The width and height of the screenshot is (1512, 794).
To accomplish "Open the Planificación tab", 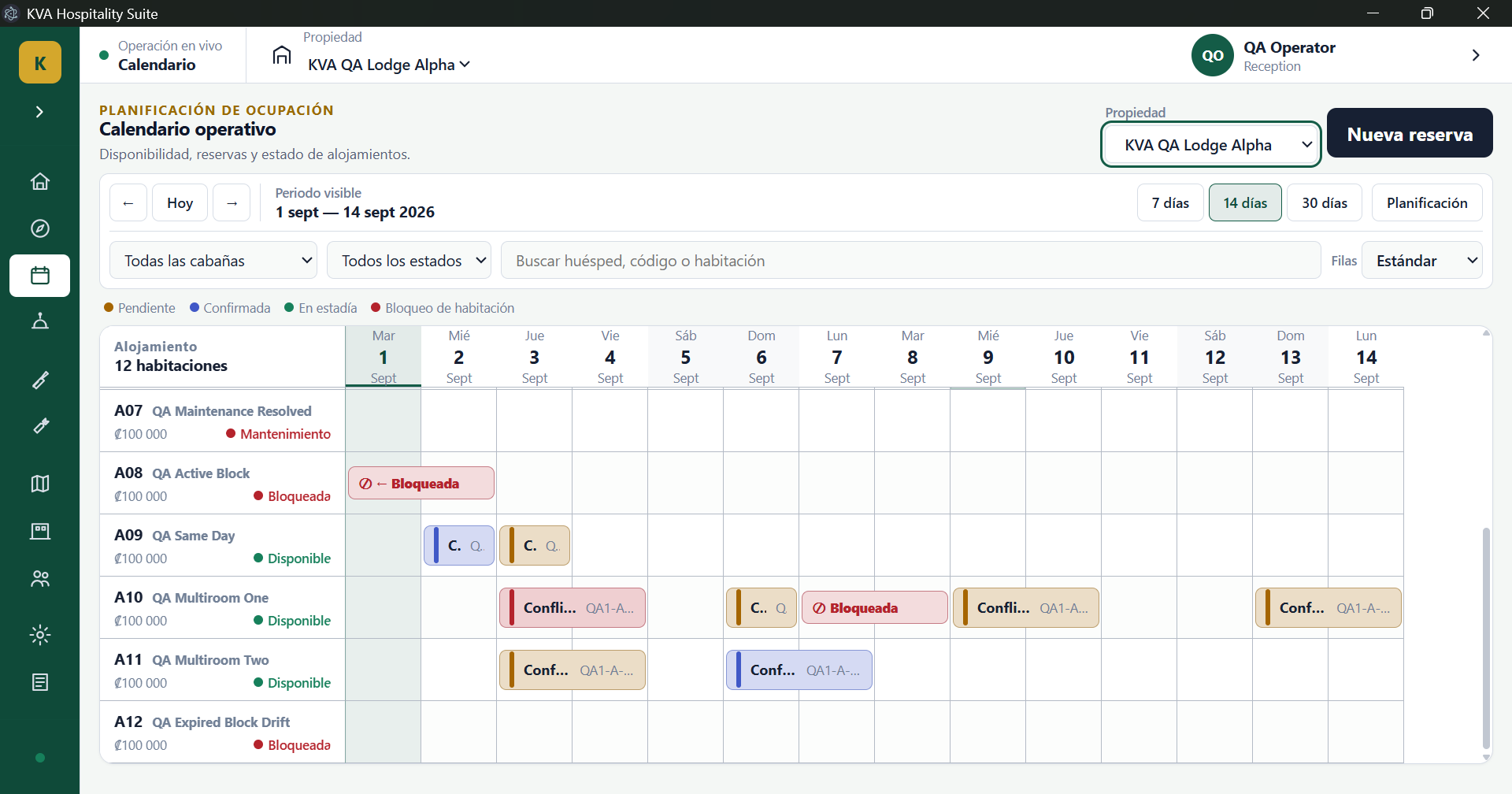I will [1427, 202].
